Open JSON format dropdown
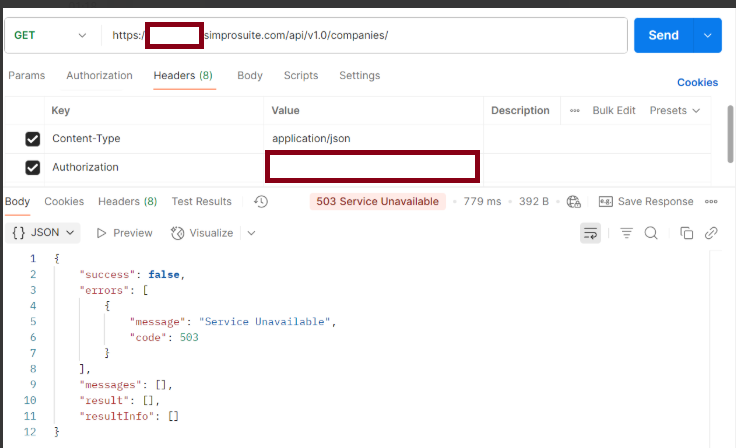The height and width of the screenshot is (448, 736). pos(43,233)
